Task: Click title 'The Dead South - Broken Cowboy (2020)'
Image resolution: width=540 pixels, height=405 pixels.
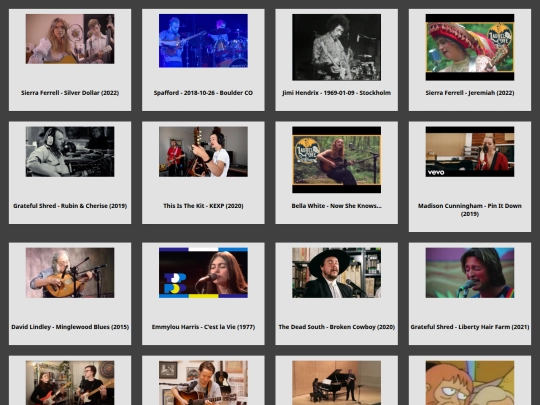Action: [x=336, y=327]
